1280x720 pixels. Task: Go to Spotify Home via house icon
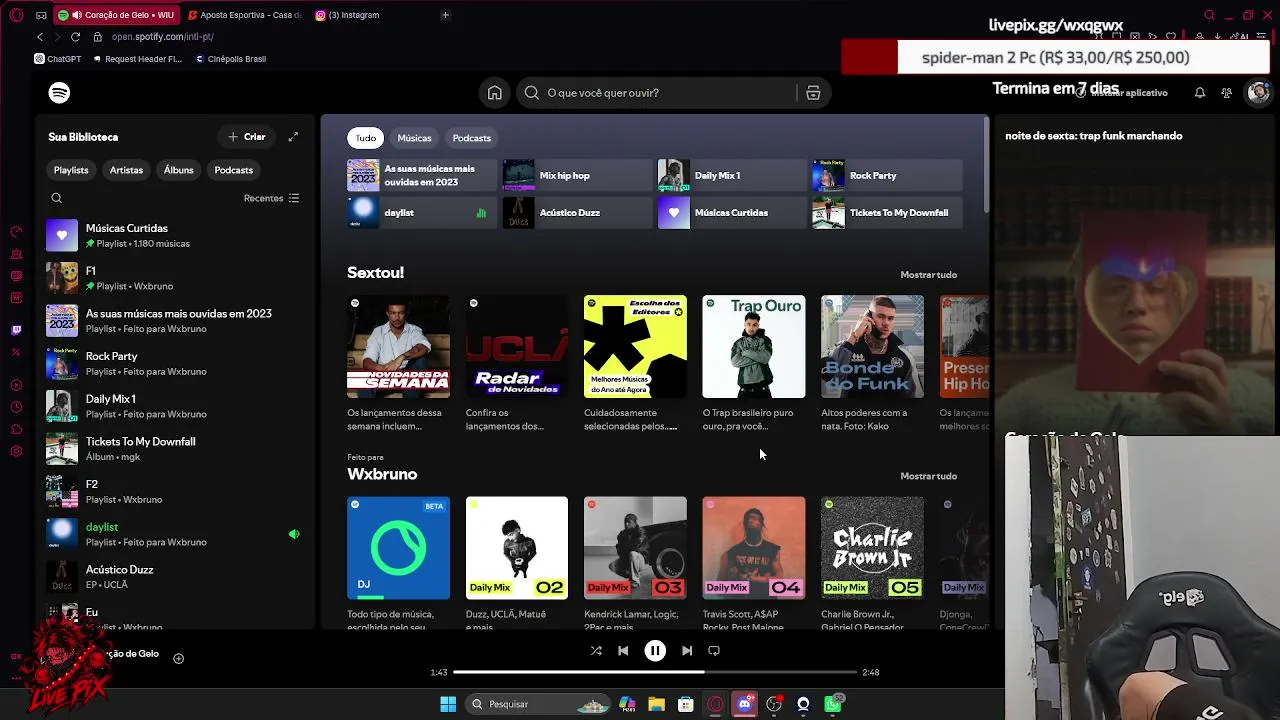pos(495,93)
